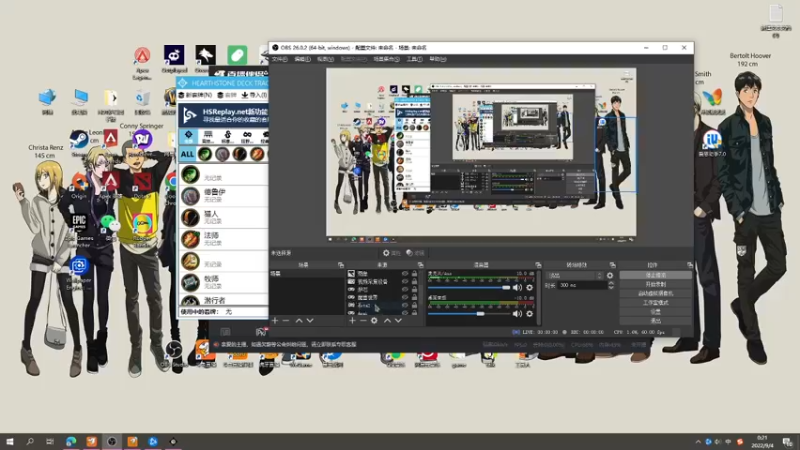
Task: Open the new deck dropdown in Deck Tracker
Action: [195, 95]
